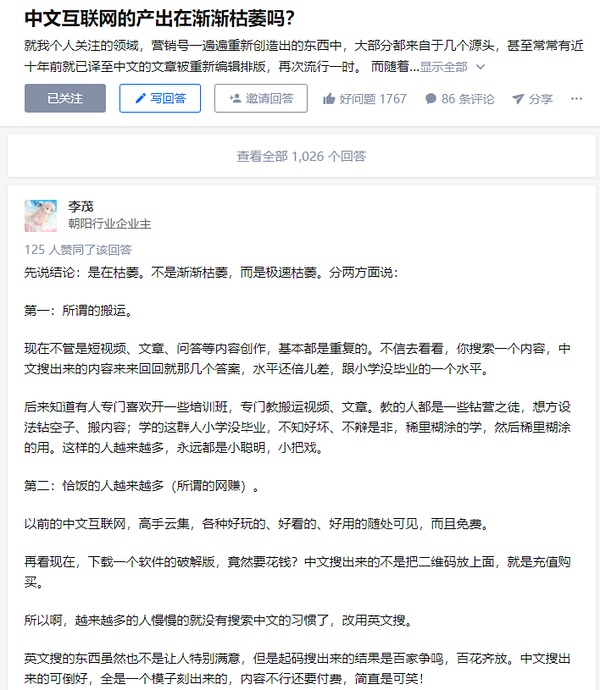Viewport: 600px width, 690px height.
Task: Click the pencil icon in 写回答
Action: coord(140,98)
